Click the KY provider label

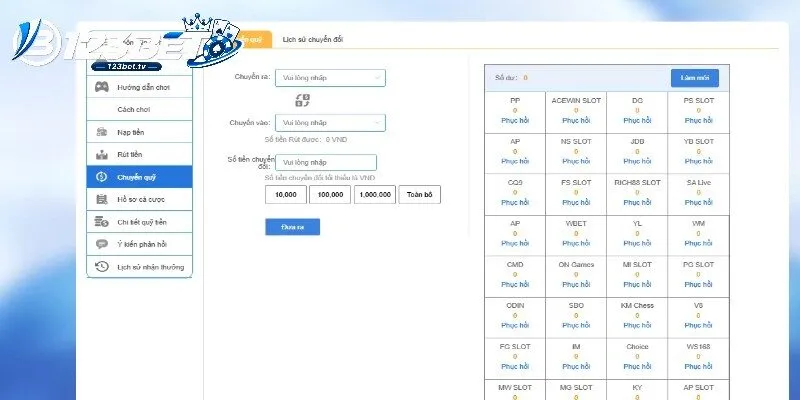click(637, 388)
